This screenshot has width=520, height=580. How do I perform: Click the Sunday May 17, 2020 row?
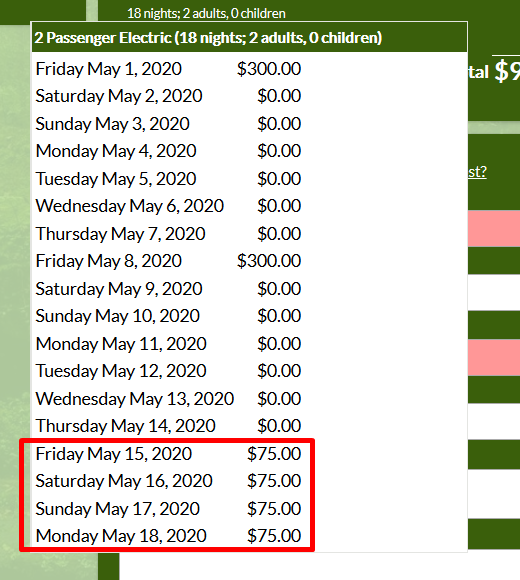(168, 509)
